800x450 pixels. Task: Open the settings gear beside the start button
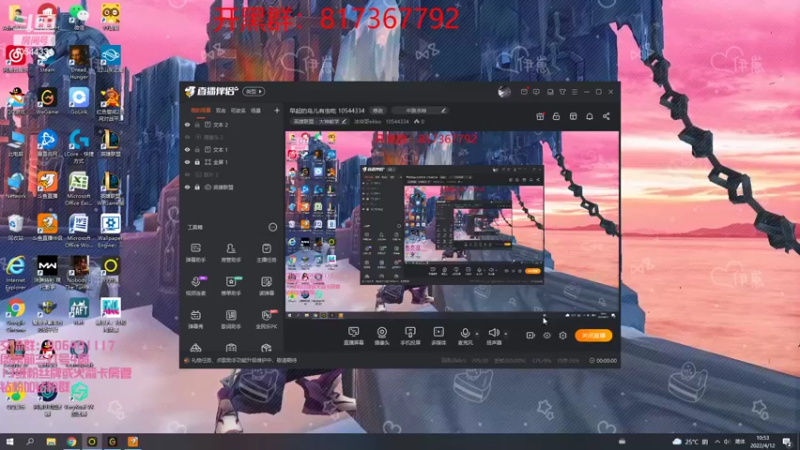click(563, 335)
